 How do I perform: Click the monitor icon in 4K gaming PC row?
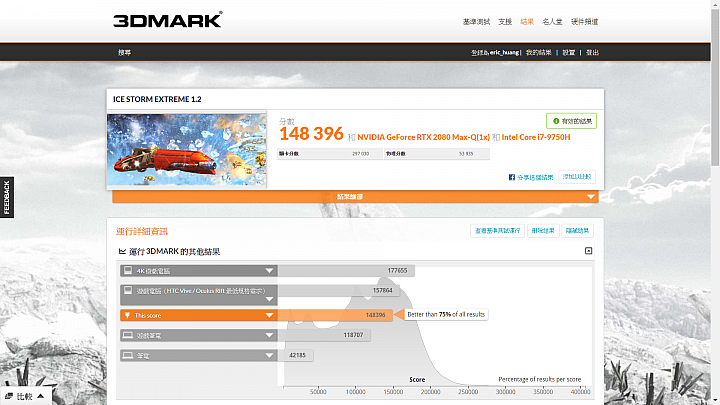pyautogui.click(x=128, y=270)
